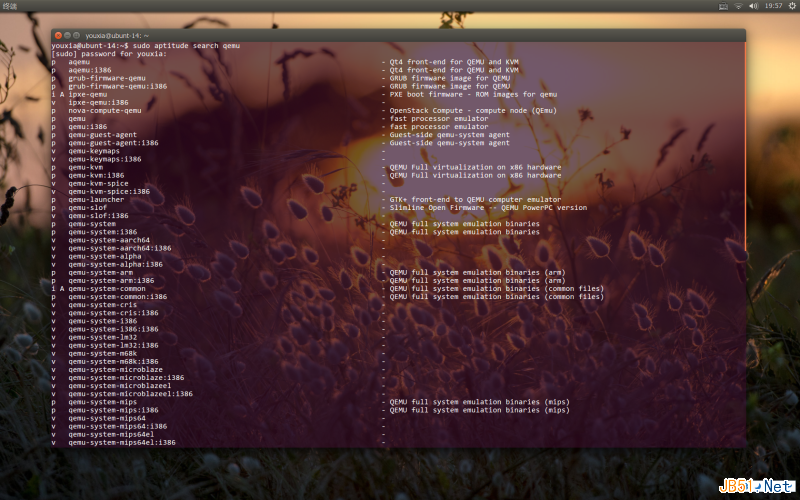Click the package name 'qemu-system'

click(92, 224)
